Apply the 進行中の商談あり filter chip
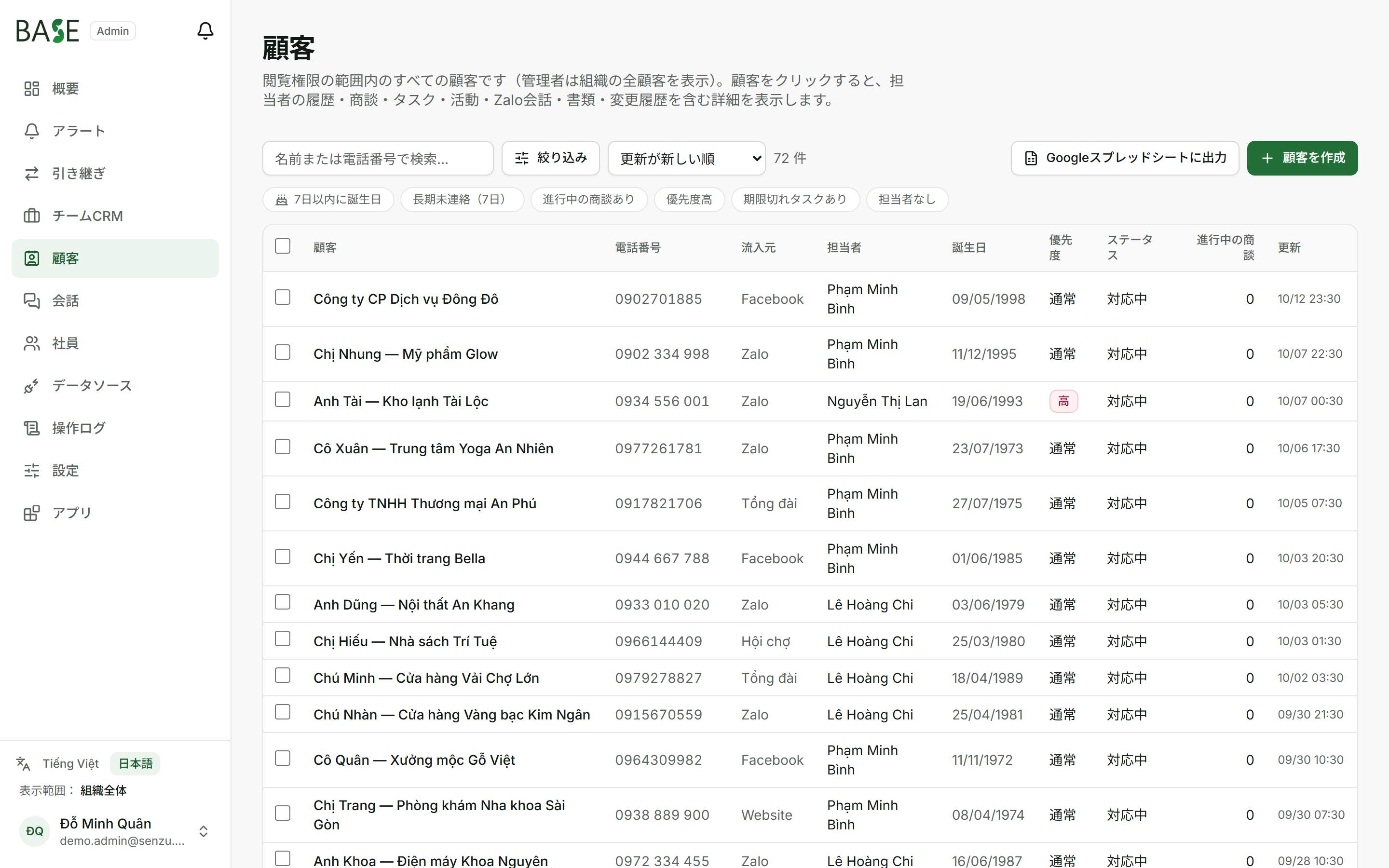The height and width of the screenshot is (868, 1389). tap(589, 200)
